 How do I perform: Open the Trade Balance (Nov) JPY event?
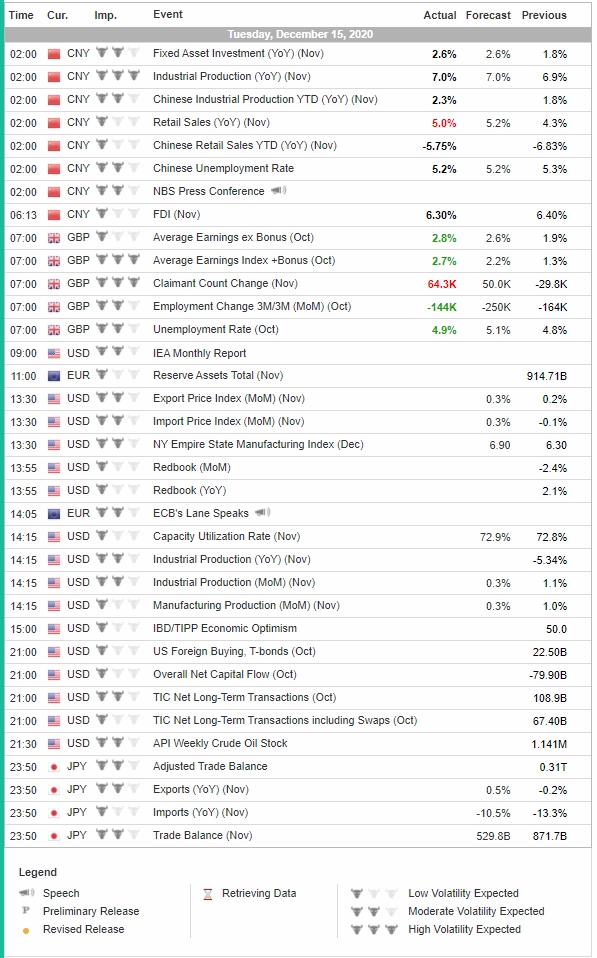[x=202, y=835]
